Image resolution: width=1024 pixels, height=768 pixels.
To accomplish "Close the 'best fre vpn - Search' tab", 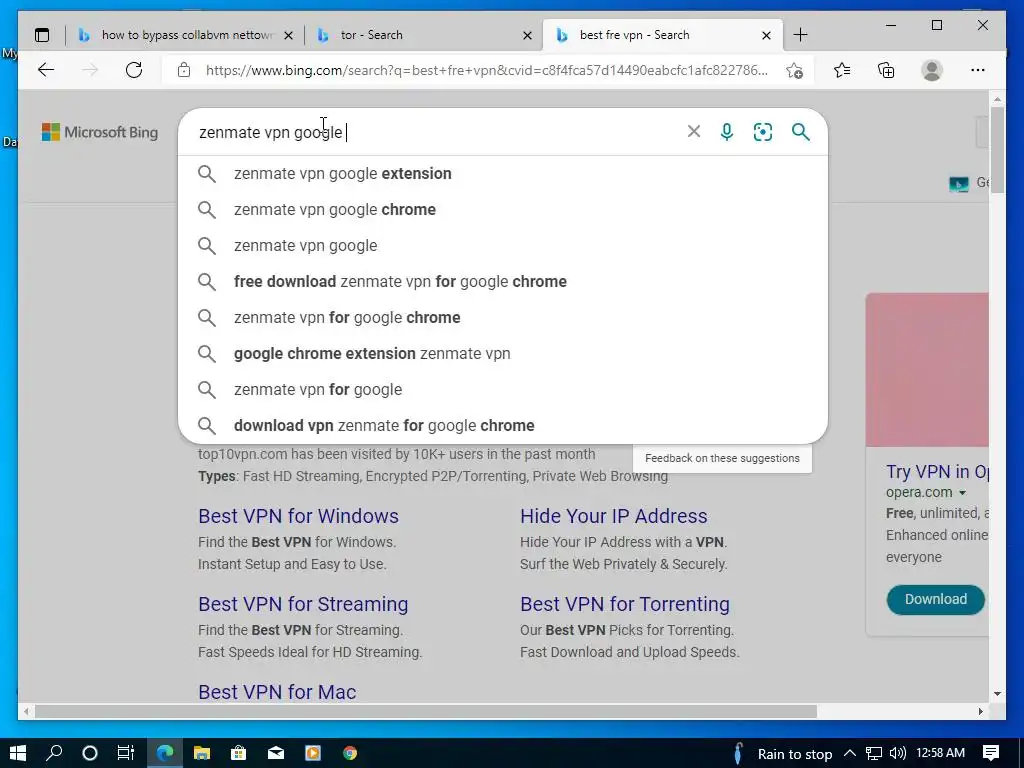I will [767, 35].
